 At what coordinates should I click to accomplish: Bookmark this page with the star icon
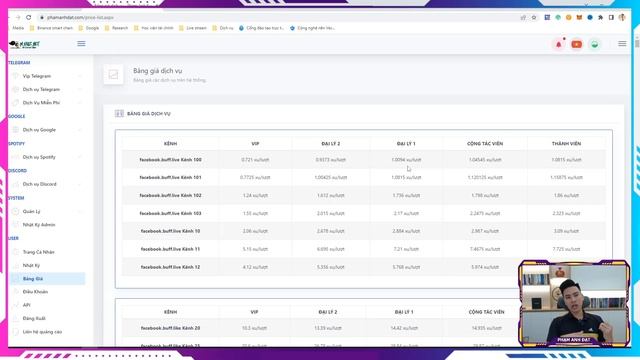[534, 18]
